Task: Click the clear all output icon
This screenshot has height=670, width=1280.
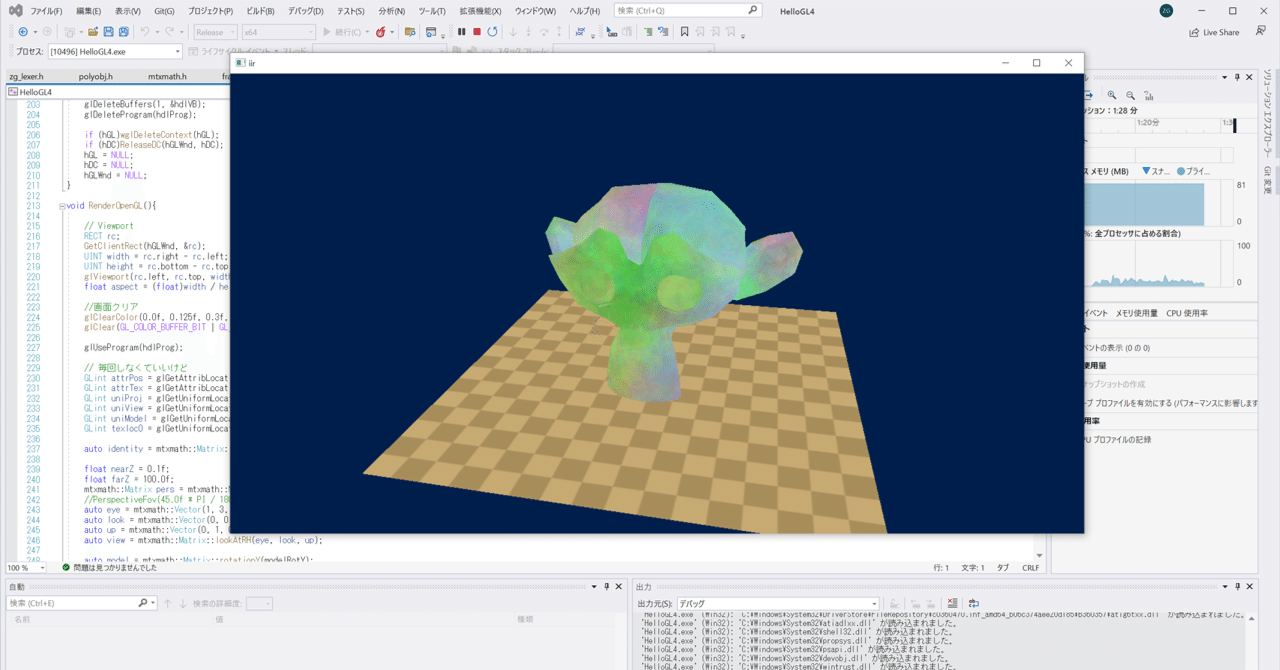Action: [x=952, y=603]
